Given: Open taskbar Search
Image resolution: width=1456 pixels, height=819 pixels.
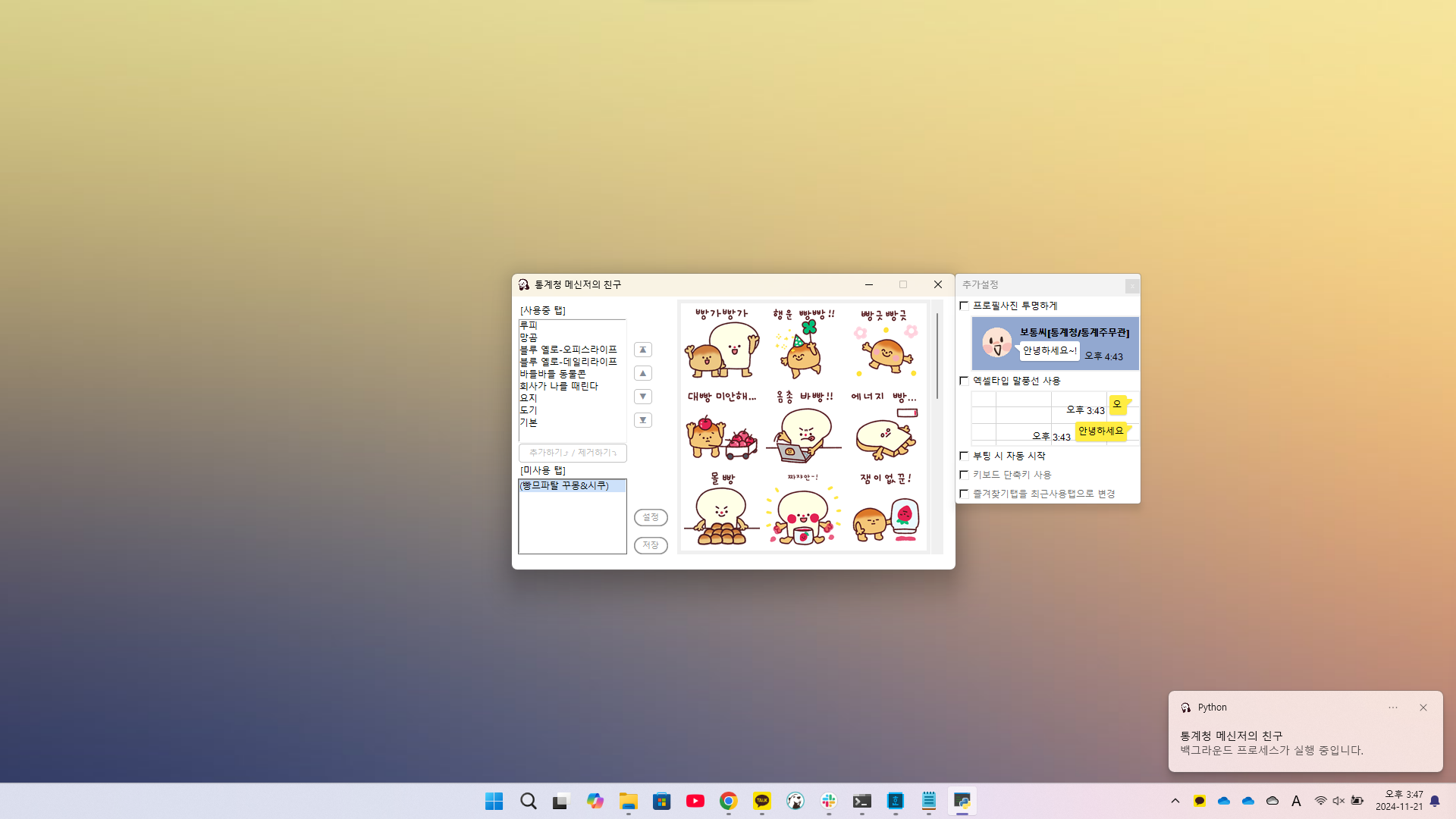Looking at the screenshot, I should pos(529,801).
